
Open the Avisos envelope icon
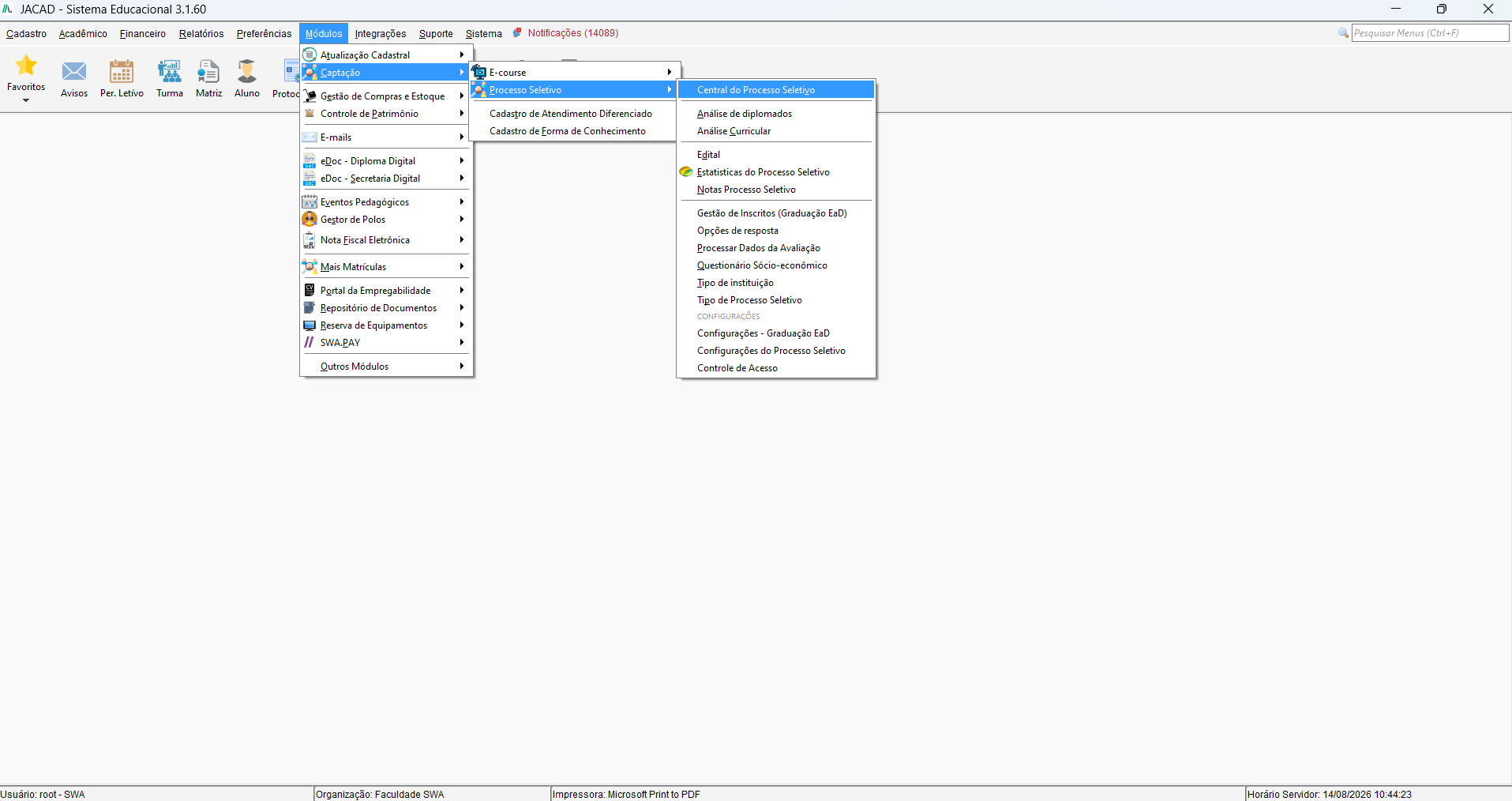click(x=74, y=71)
